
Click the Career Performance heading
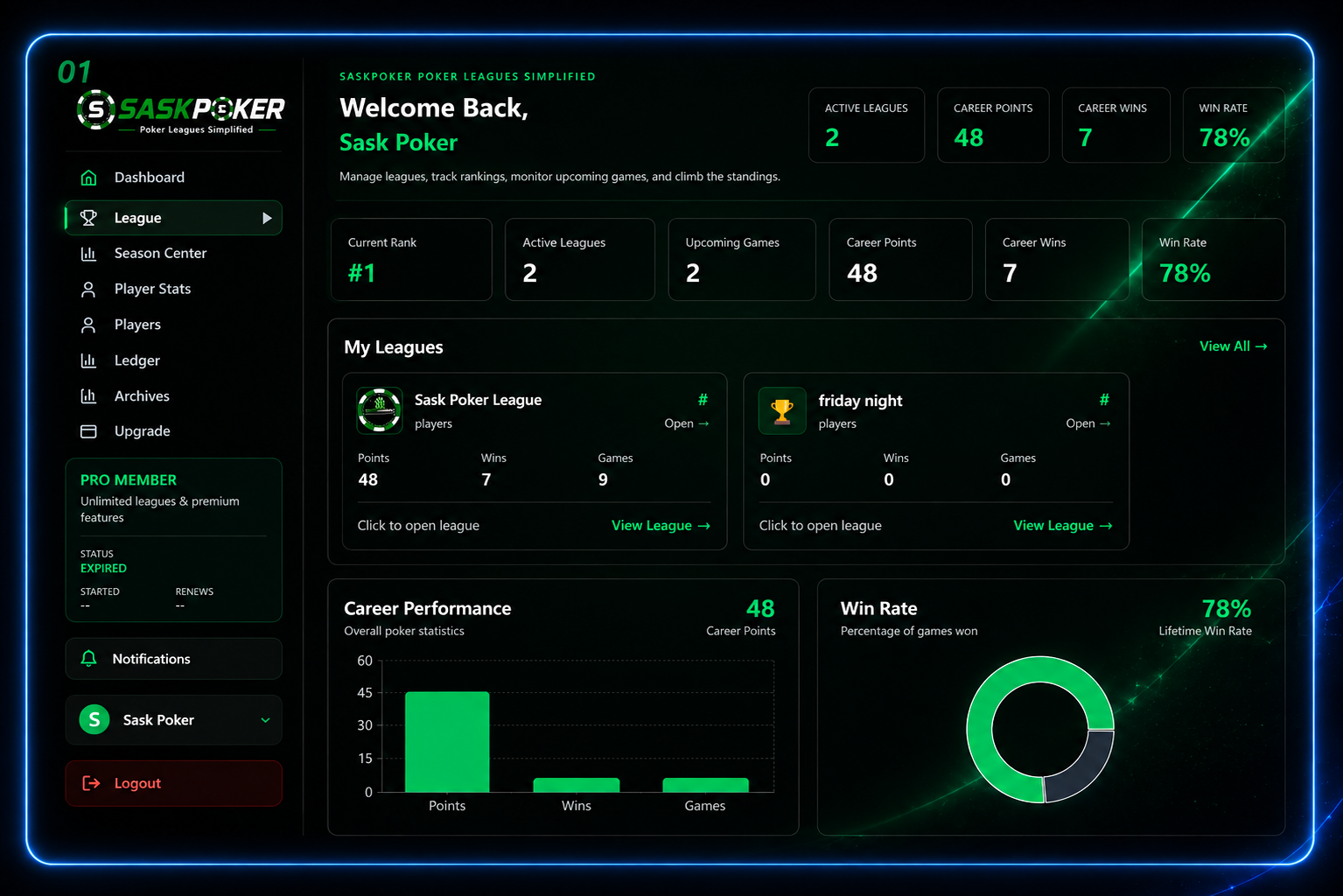click(x=428, y=608)
